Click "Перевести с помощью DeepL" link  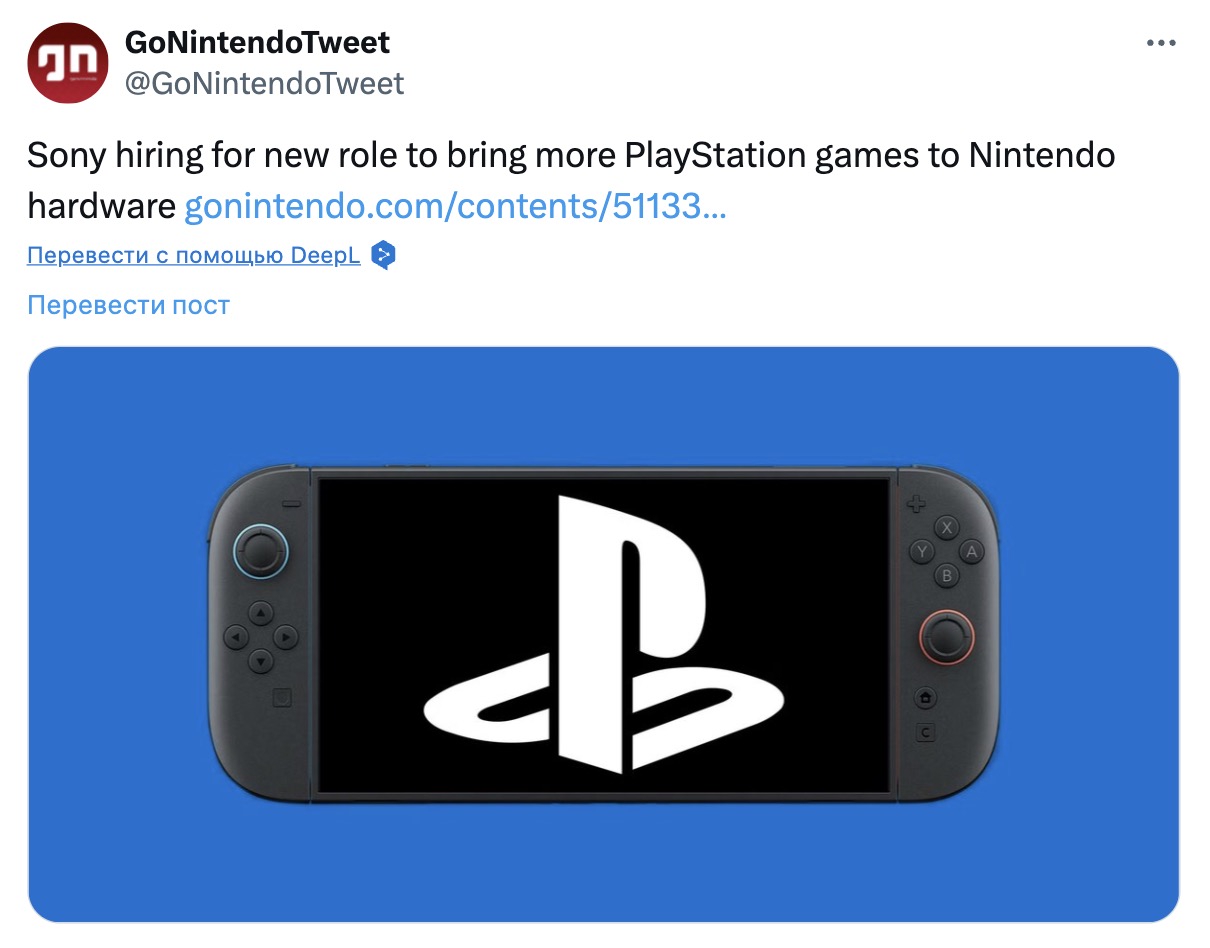193,255
